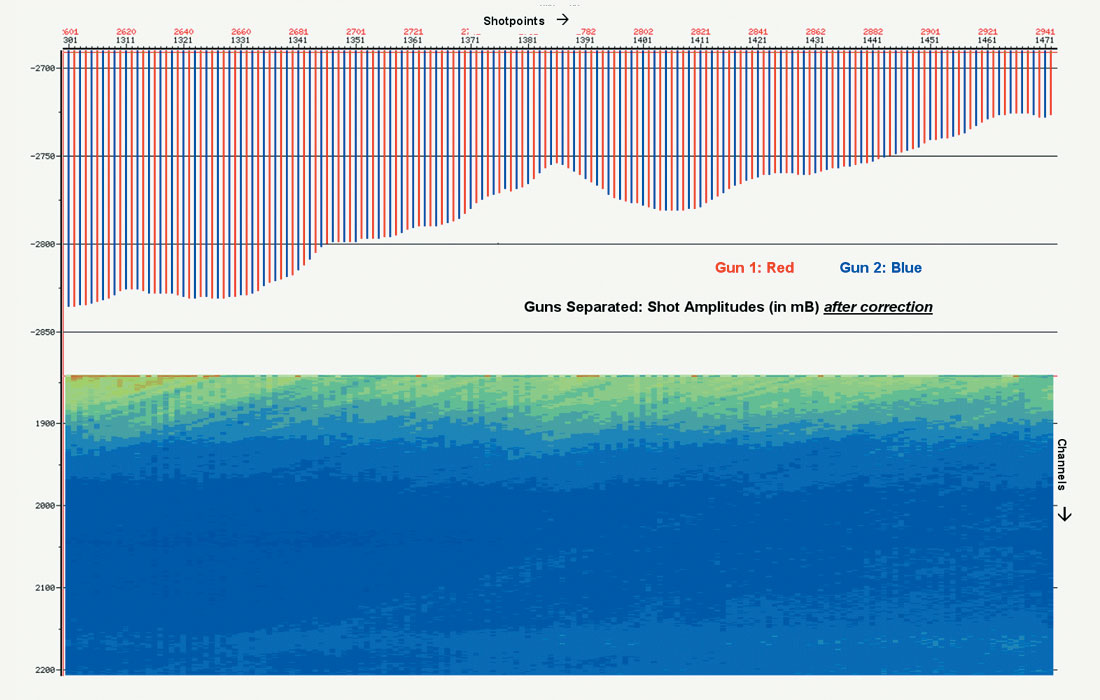Click the "Shotpoints" axis title
This screenshot has height=700, width=1100.
514,21
